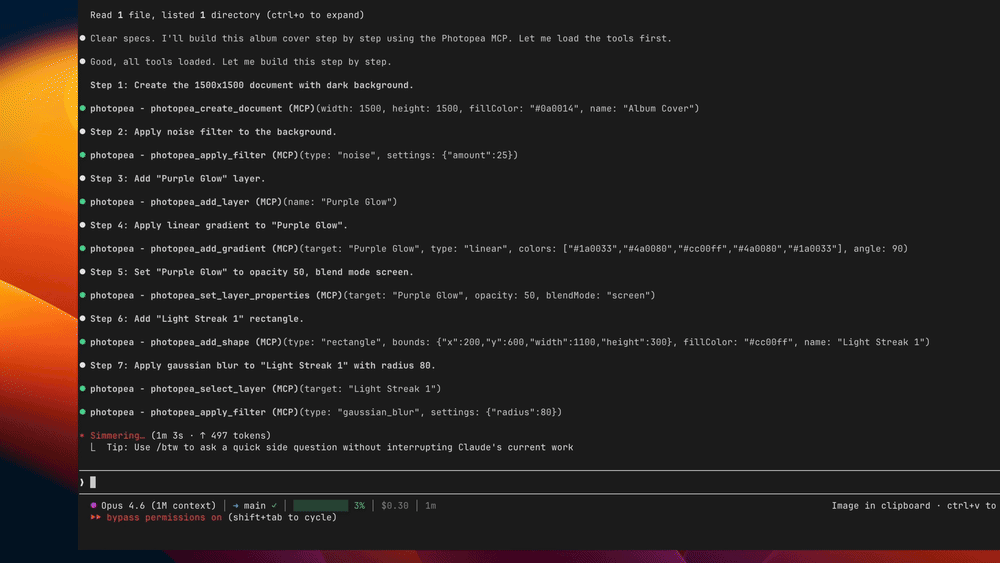Click the "Good, all tools loaded" message

(240, 62)
